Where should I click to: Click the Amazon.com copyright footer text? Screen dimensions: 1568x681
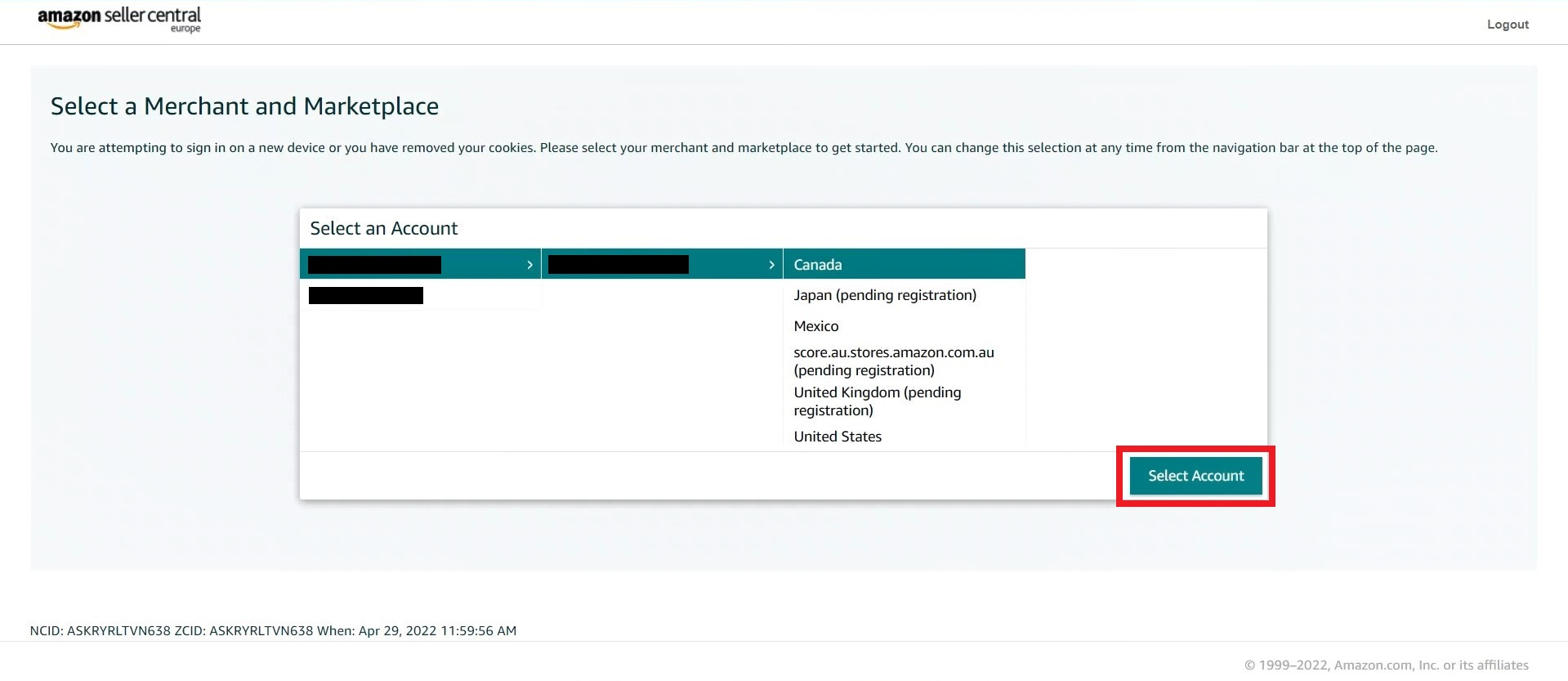click(x=1386, y=665)
